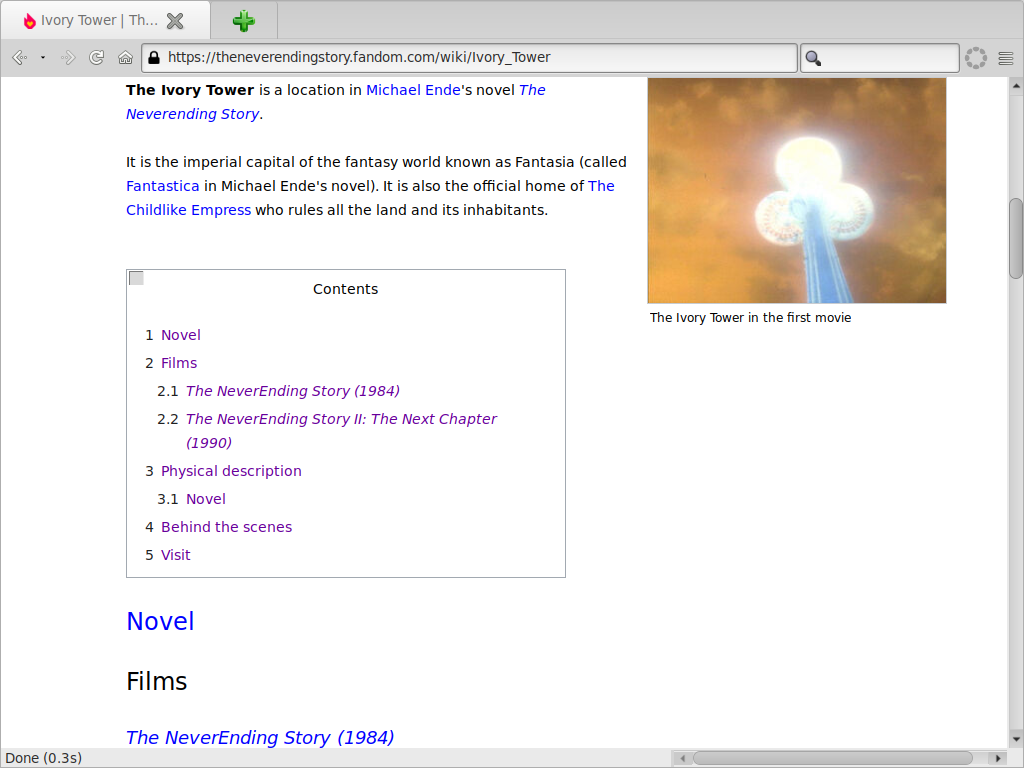Image resolution: width=1024 pixels, height=768 pixels.
Task: Jump to Physical description in Contents
Action: click(x=231, y=471)
